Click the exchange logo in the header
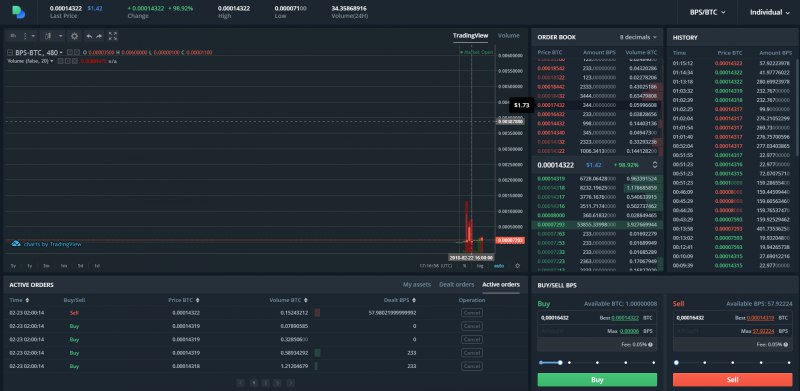800x391 pixels. [x=18, y=12]
